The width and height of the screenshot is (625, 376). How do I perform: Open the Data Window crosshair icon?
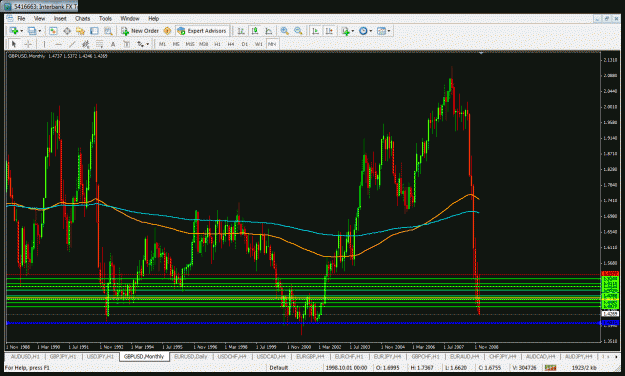[x=67, y=31]
